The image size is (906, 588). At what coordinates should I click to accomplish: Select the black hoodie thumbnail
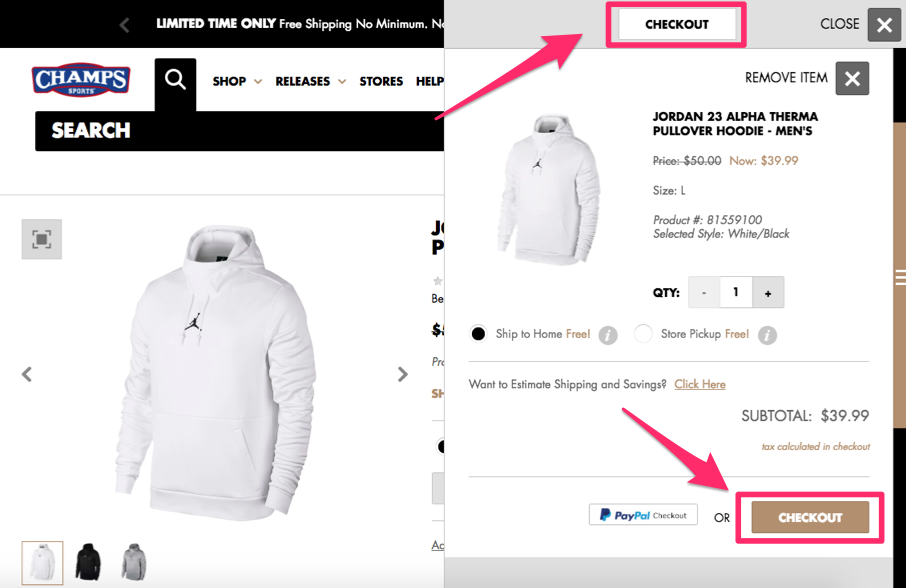click(x=87, y=562)
